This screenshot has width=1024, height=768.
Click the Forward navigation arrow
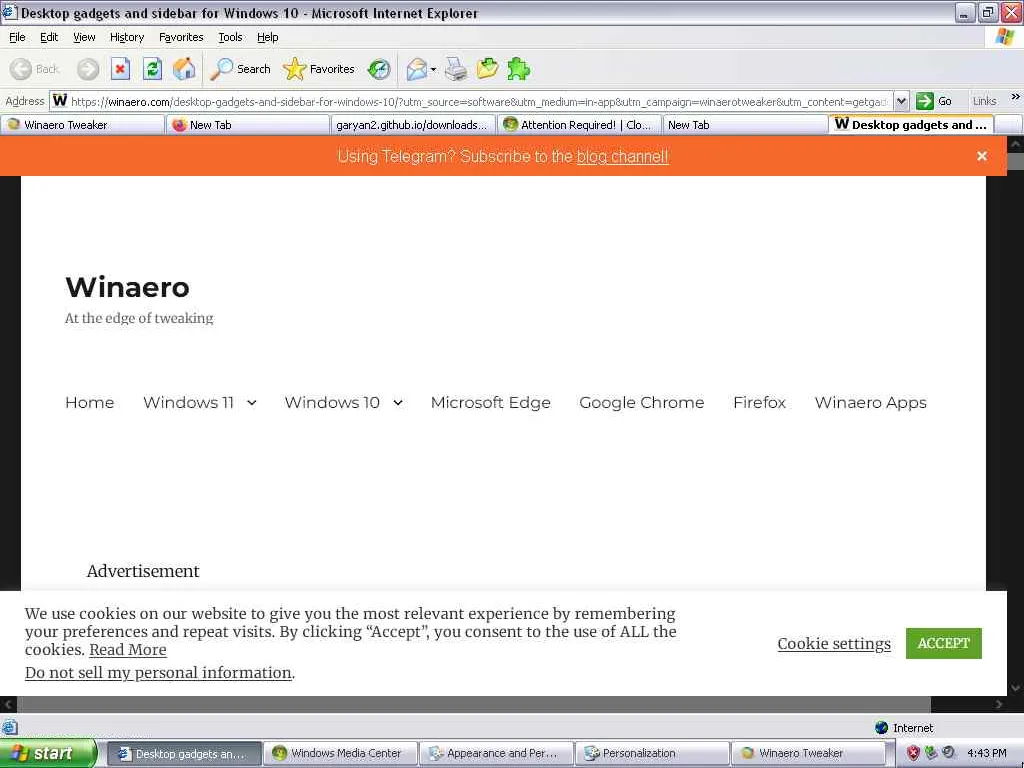[88, 69]
